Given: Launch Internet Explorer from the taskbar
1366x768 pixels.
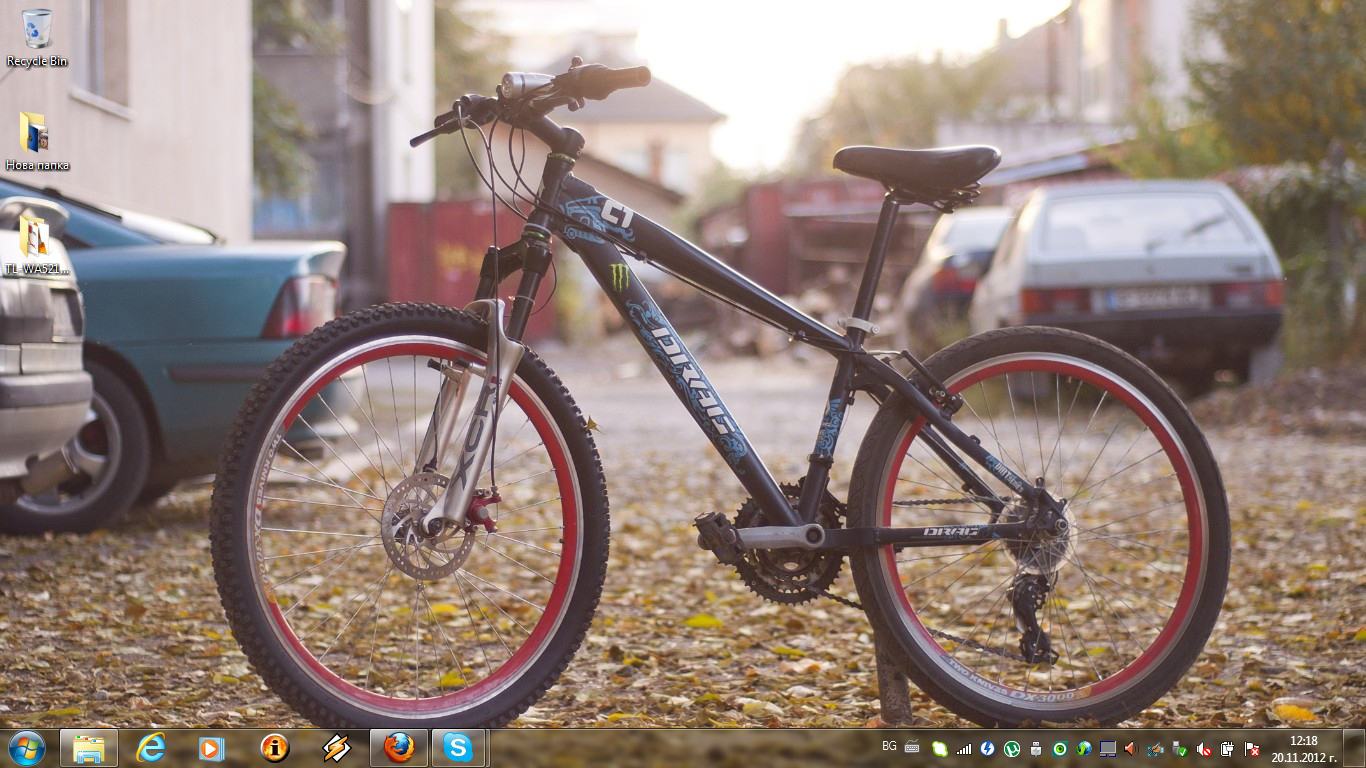Looking at the screenshot, I should point(151,748).
